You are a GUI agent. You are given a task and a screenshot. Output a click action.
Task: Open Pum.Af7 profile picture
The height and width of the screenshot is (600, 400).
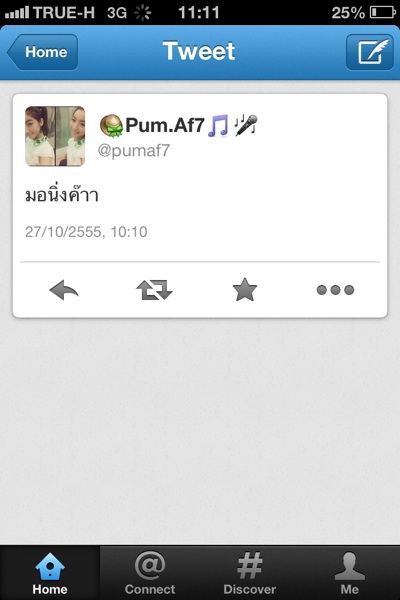coord(55,137)
